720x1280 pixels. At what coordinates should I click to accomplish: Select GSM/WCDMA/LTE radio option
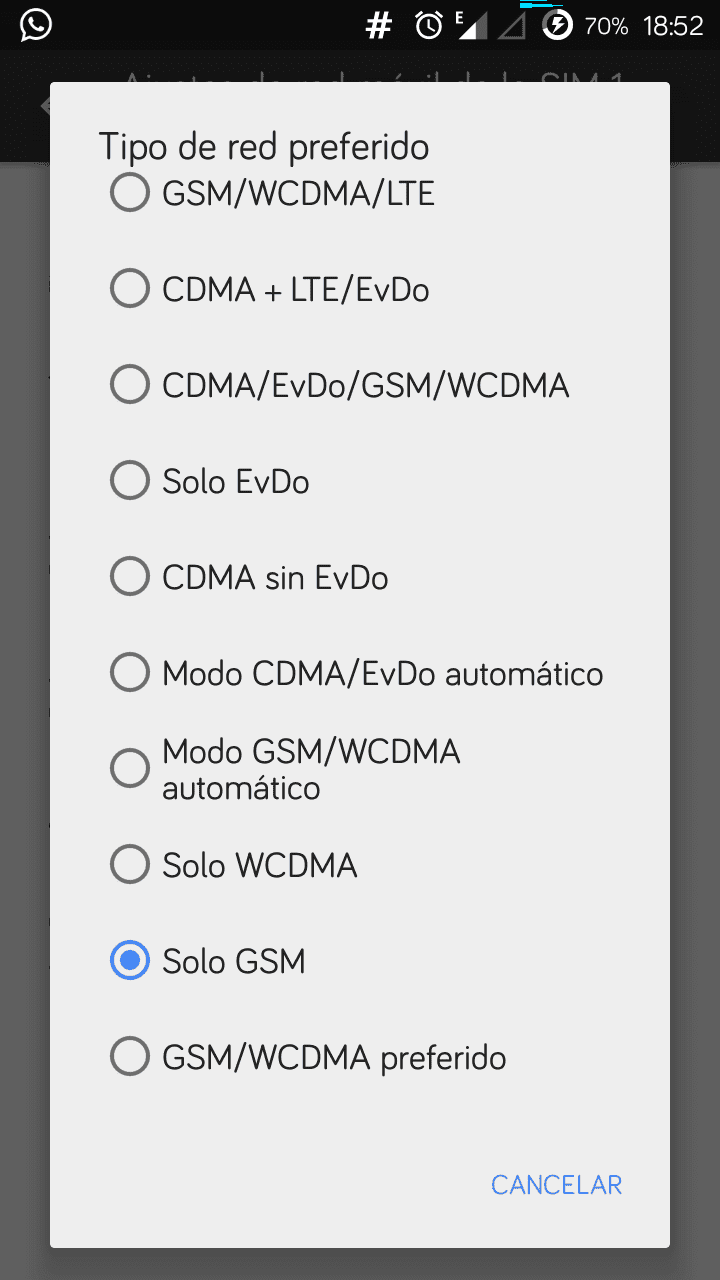pos(360,193)
